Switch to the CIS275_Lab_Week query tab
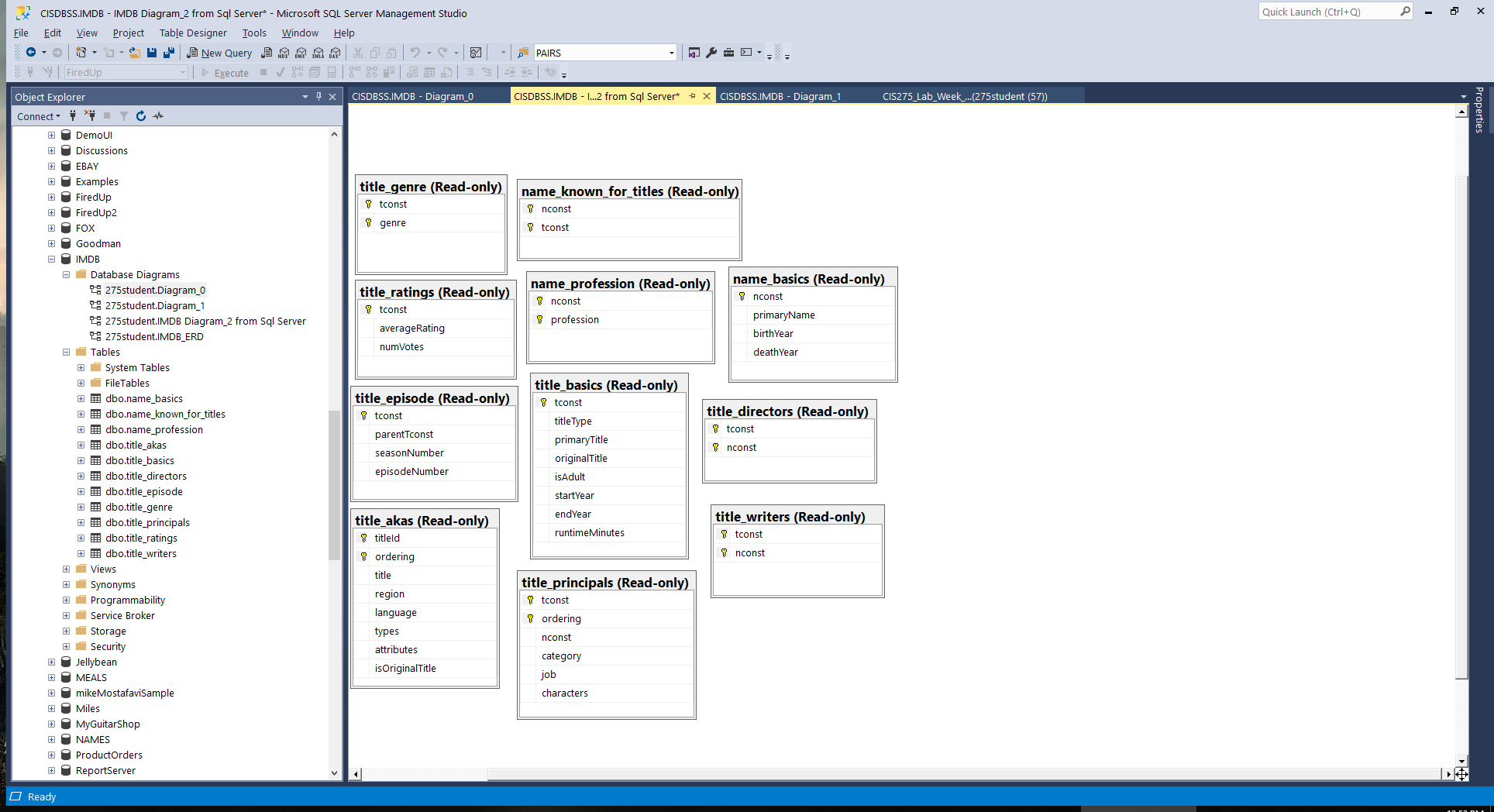Screen dimensions: 1494x812 965,96
